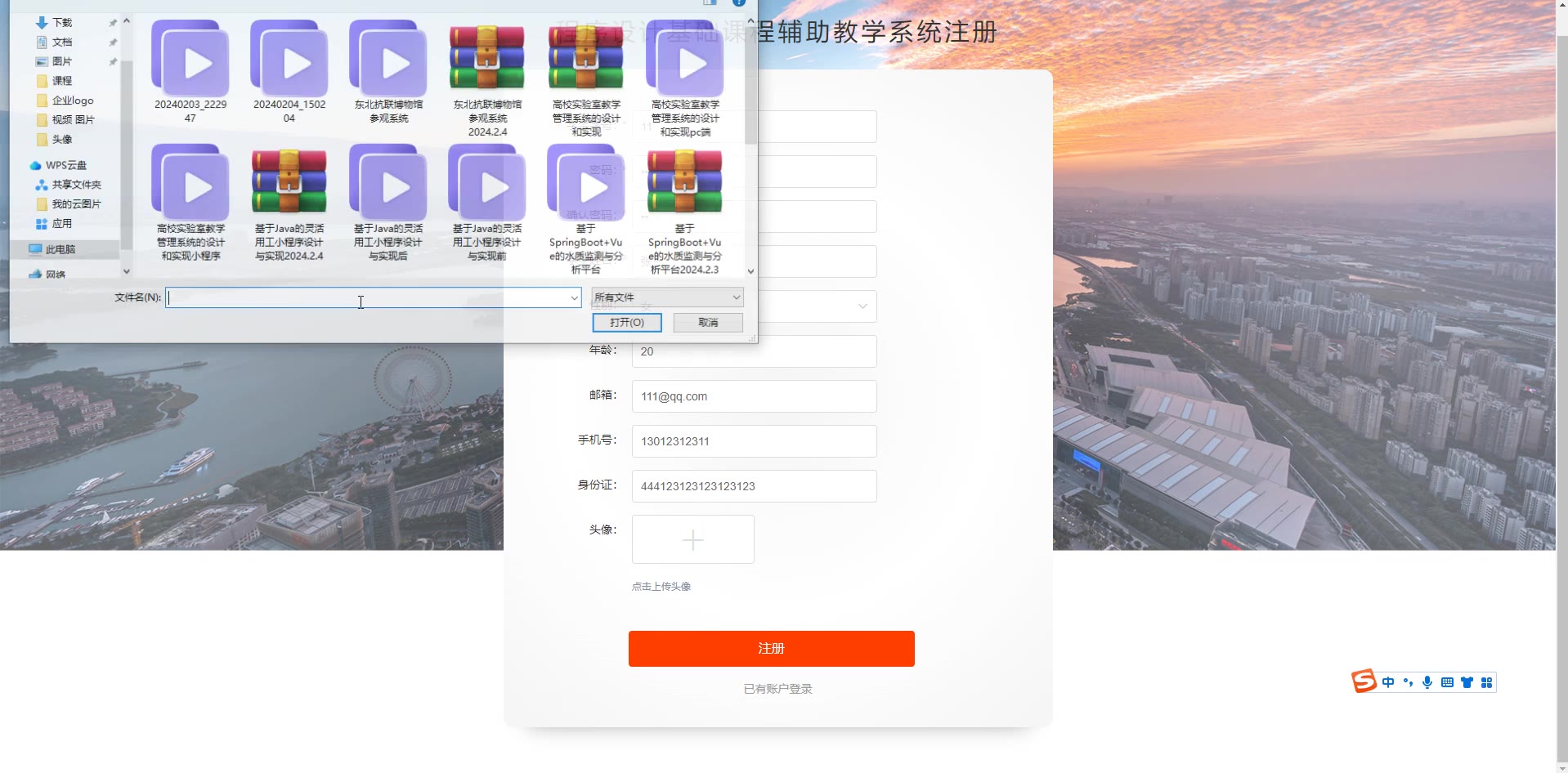The image size is (1568, 773).
Task: Open the 共享文件夹 entry
Action: (x=76, y=185)
